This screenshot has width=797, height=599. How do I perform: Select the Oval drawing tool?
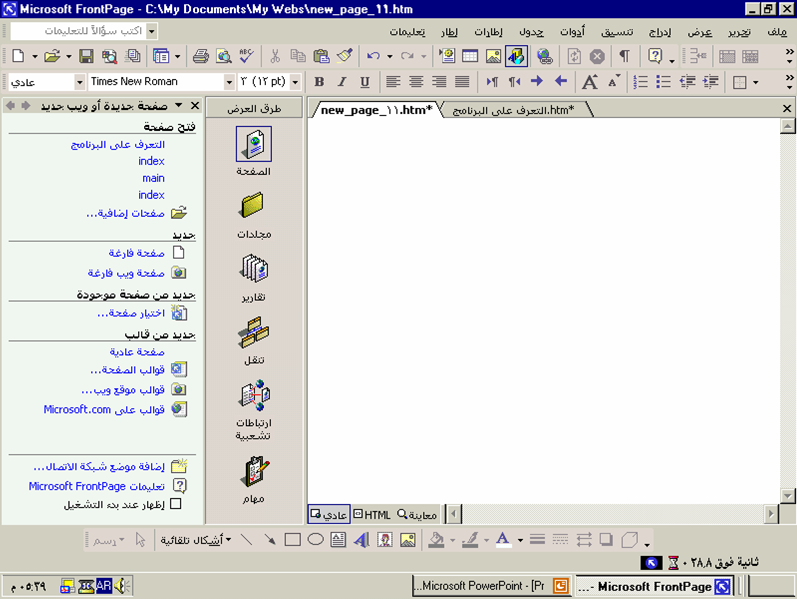316,540
